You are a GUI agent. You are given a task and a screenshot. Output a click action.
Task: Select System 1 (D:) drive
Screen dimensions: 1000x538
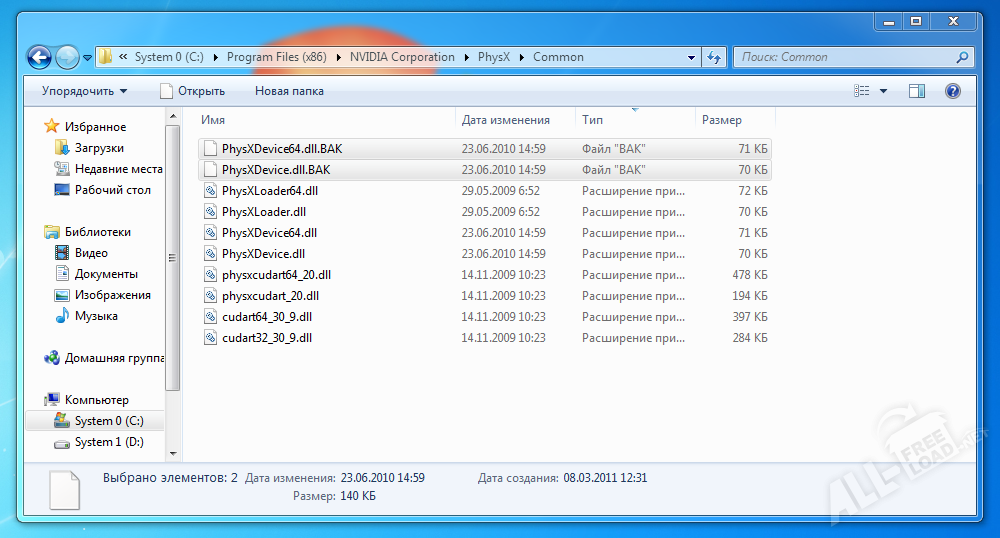point(109,442)
